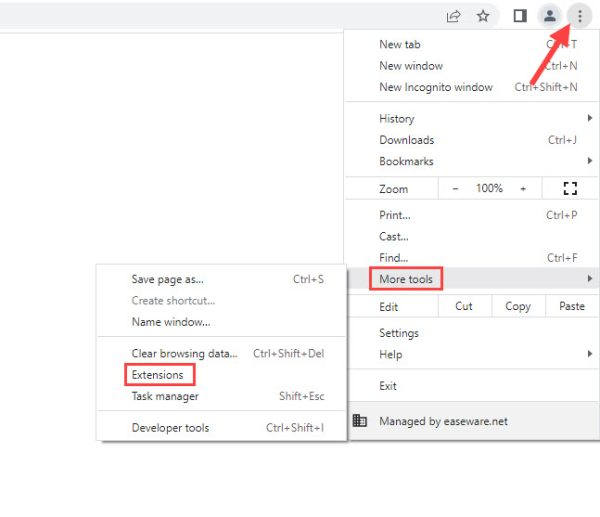The image size is (600, 517).
Task: Increase zoom with the plus button
Action: [x=523, y=189]
